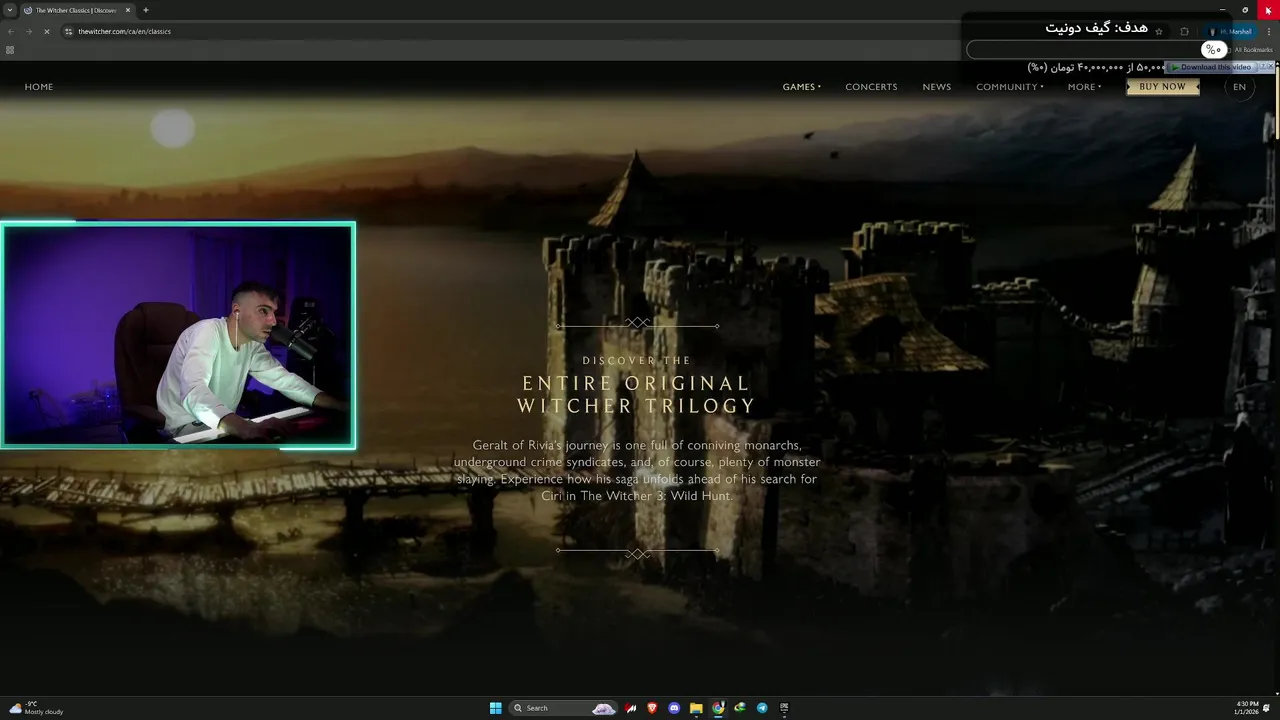Screen dimensions: 1280x720
Task: Open the CONCERTS page
Action: (x=871, y=87)
